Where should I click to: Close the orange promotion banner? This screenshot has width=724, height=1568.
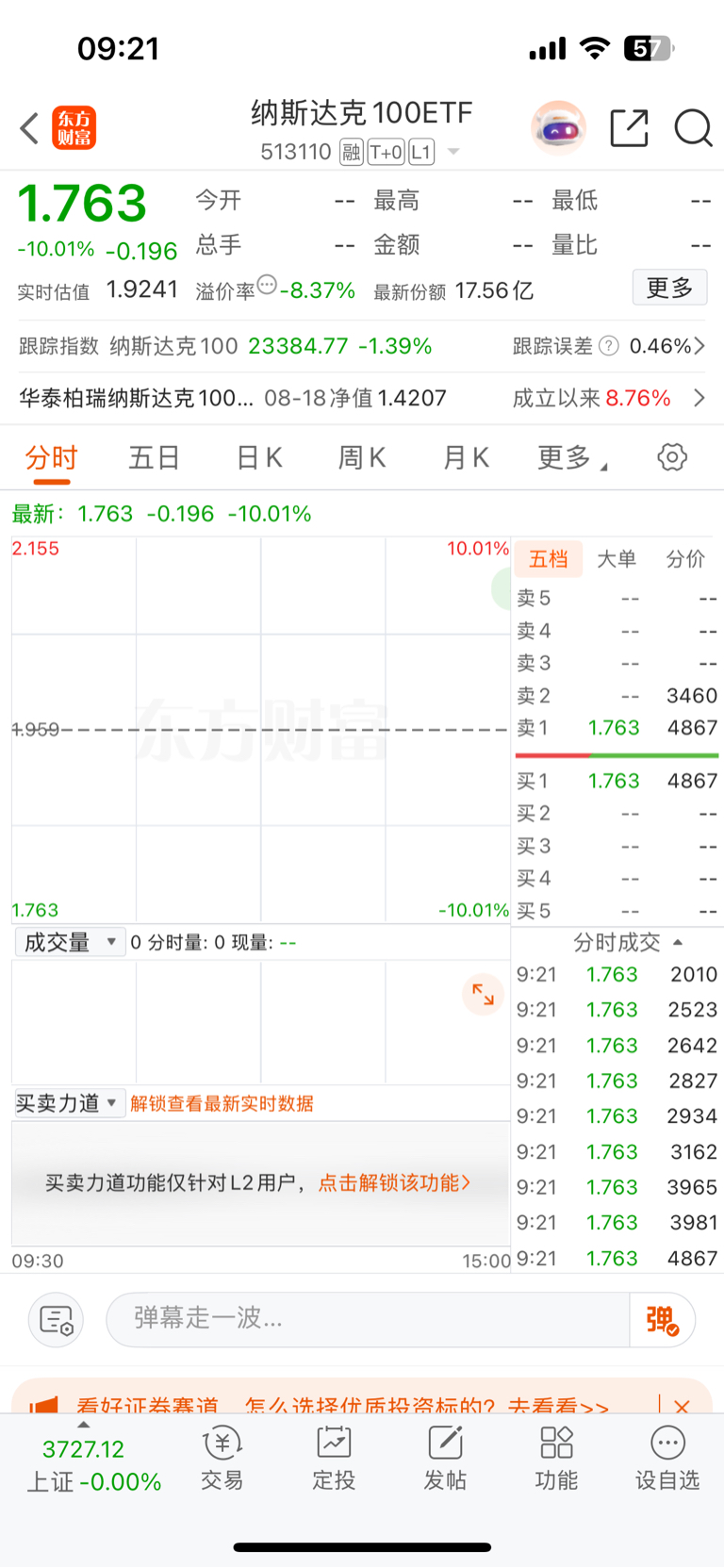[x=682, y=1406]
